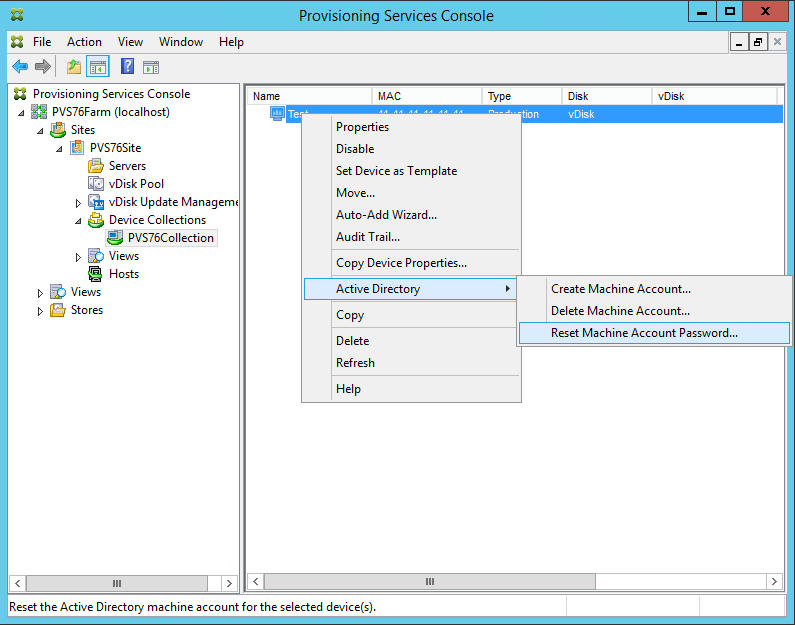Screen dimensions: 795x625
Task: Choose Move... from the context menu
Action: (412, 193)
